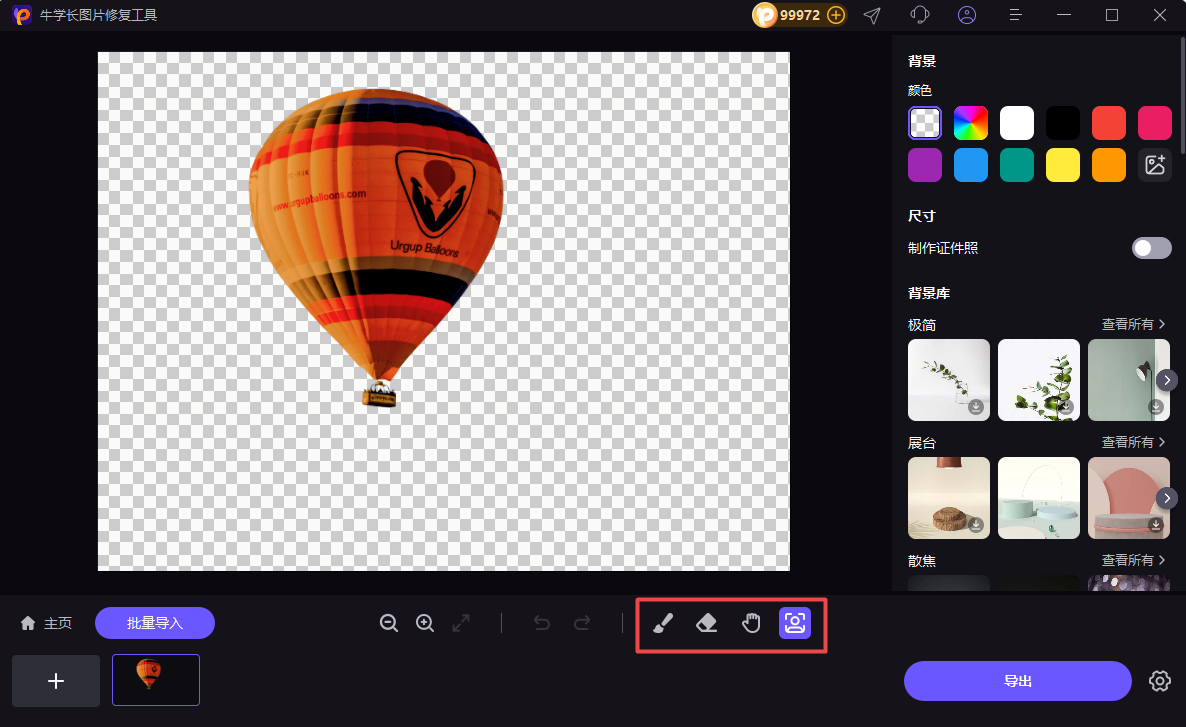Open the rainbow custom color picker

(x=970, y=123)
